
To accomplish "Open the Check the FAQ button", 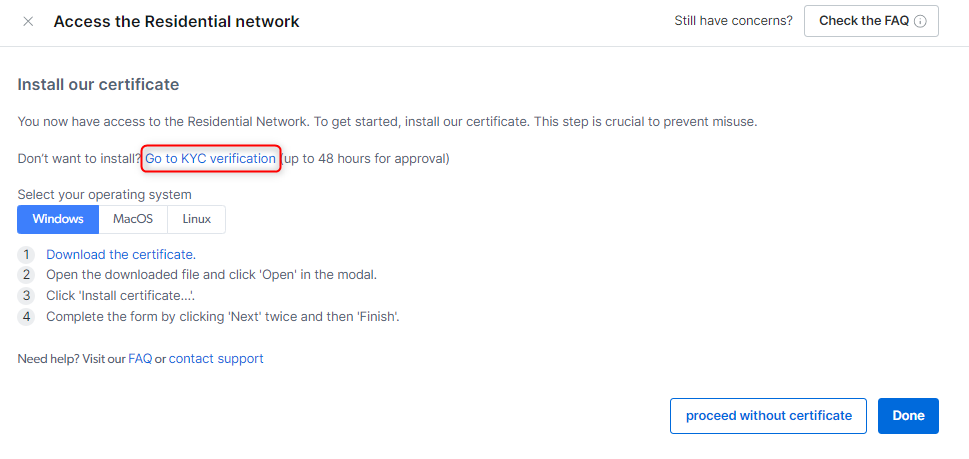I will 871,21.
